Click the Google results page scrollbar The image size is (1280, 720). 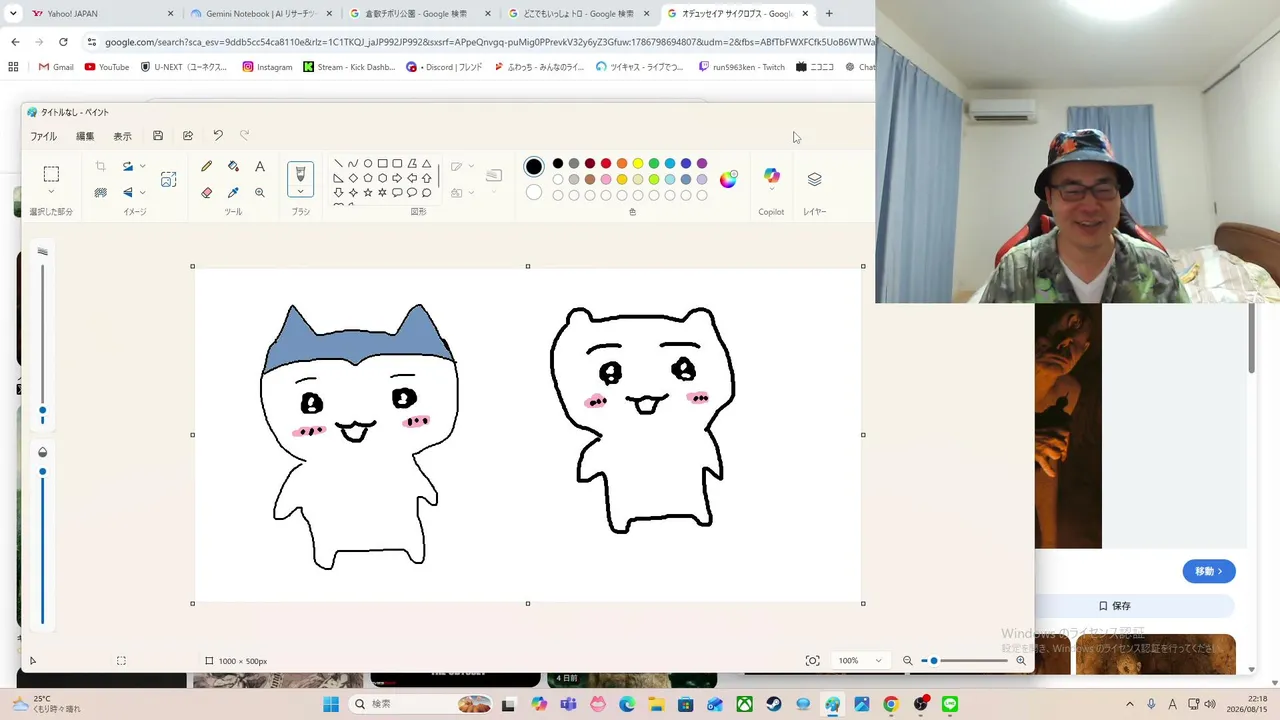[x=1251, y=338]
